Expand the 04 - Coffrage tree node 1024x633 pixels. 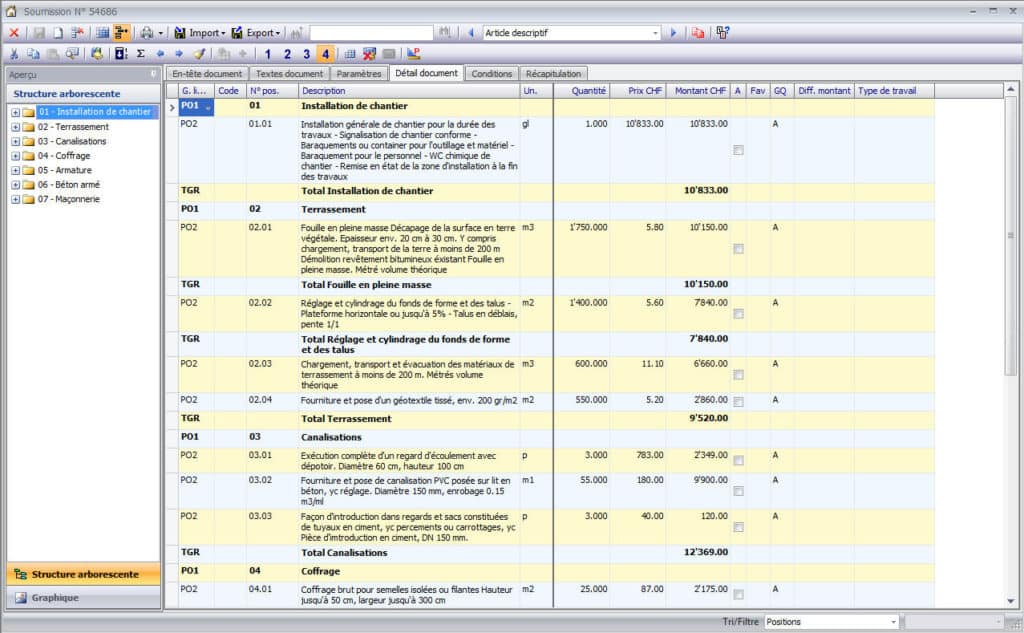[15, 155]
